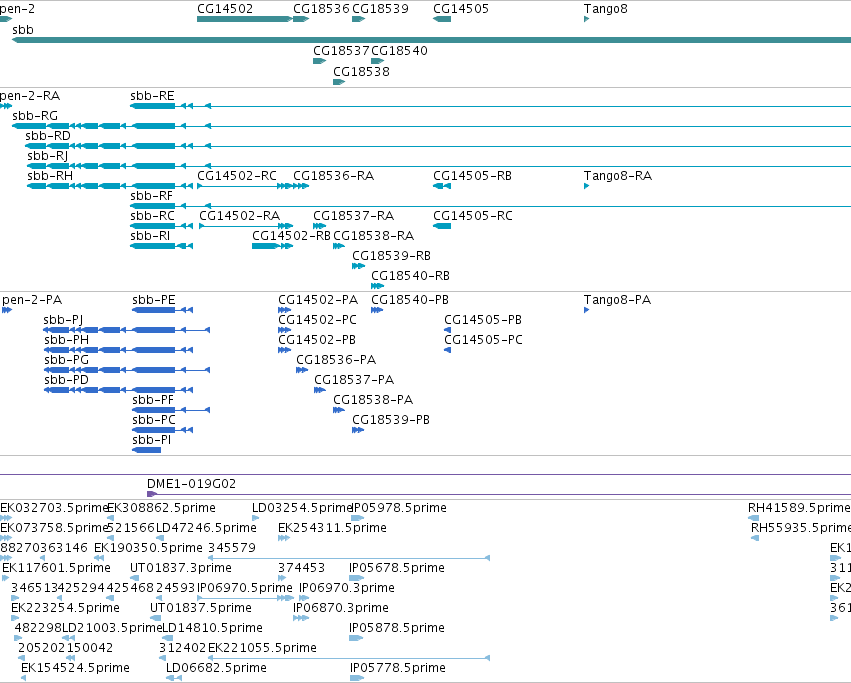Select the CG18539-PB protein label

pyautogui.click(x=391, y=420)
